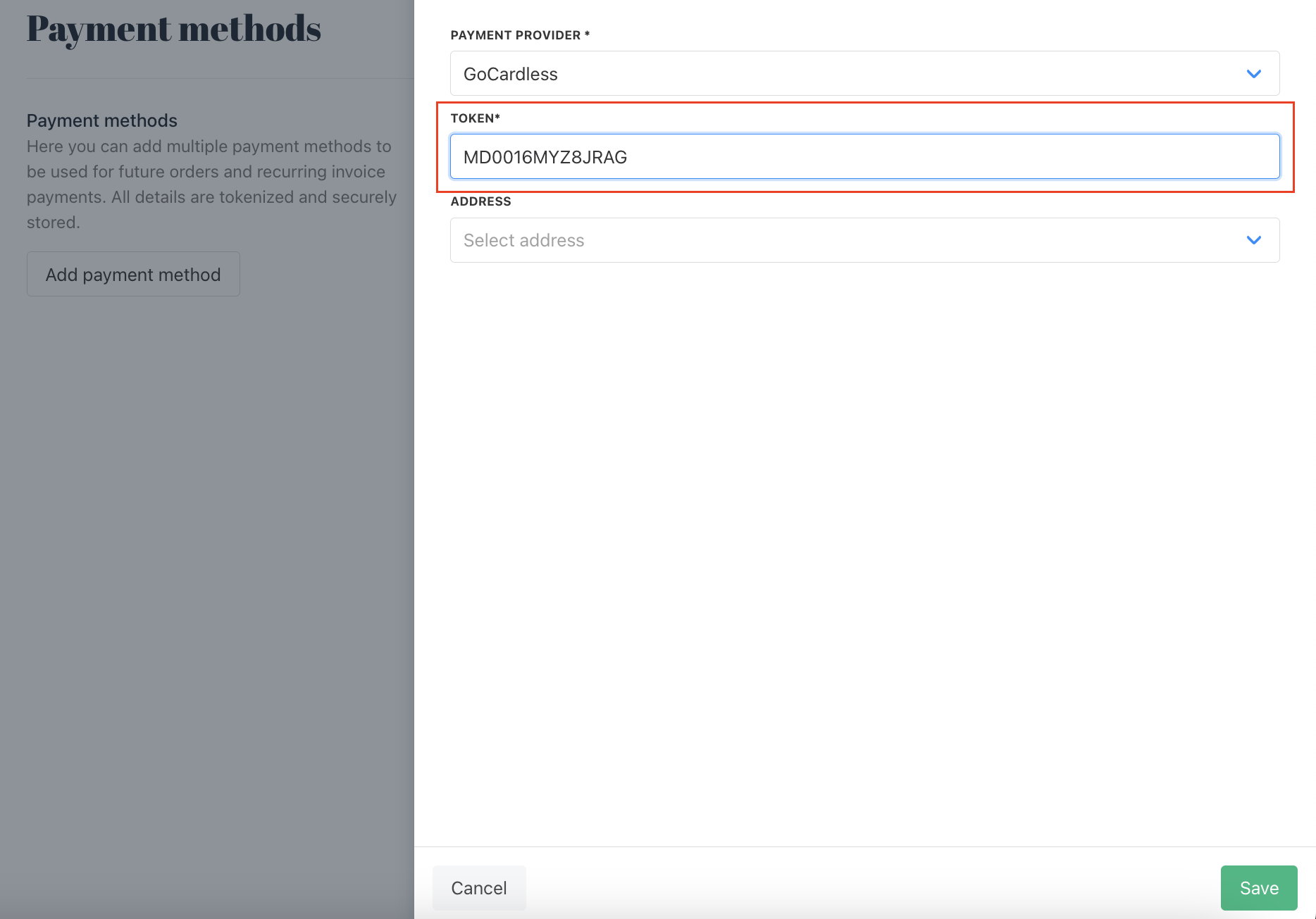
Task: Click the payment methods description paragraph
Action: (212, 185)
